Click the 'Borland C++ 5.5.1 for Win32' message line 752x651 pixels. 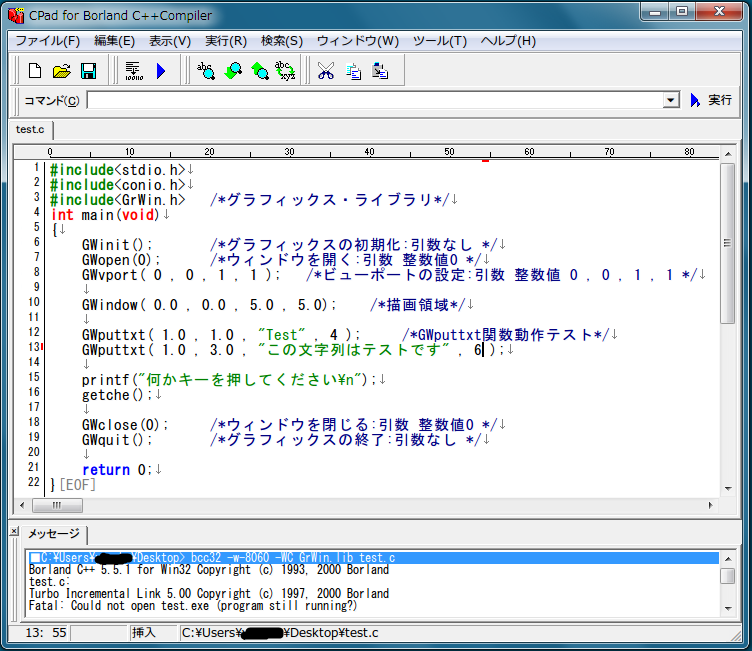click(x=209, y=570)
